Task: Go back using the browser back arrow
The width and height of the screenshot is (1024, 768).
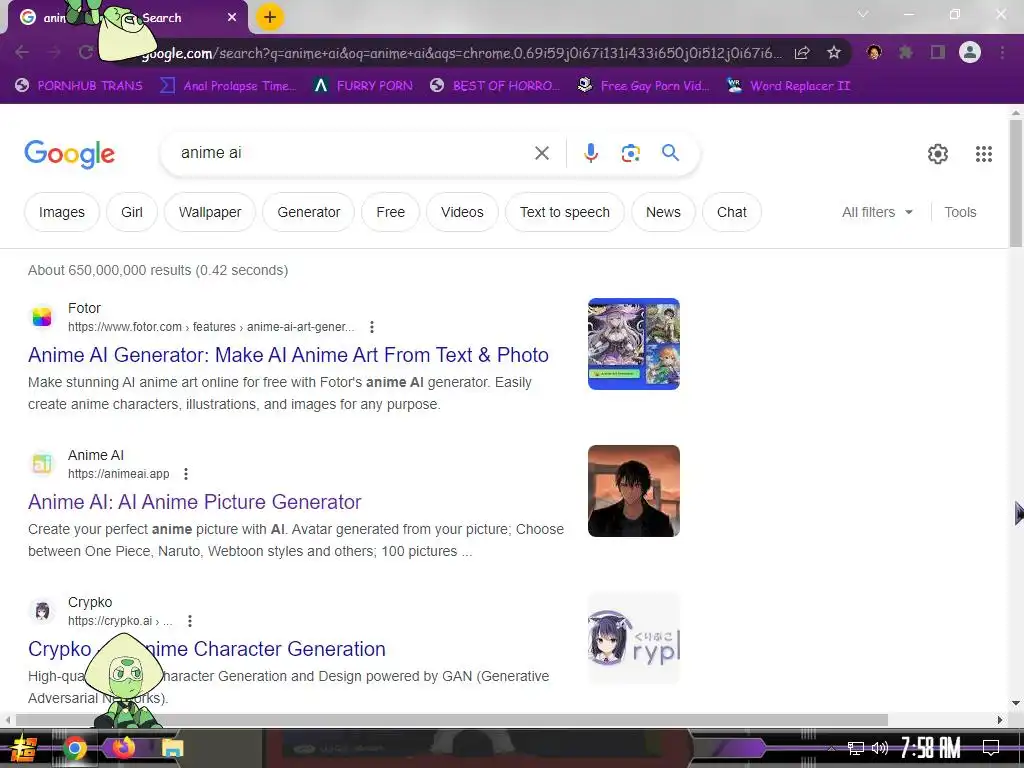Action: point(22,52)
